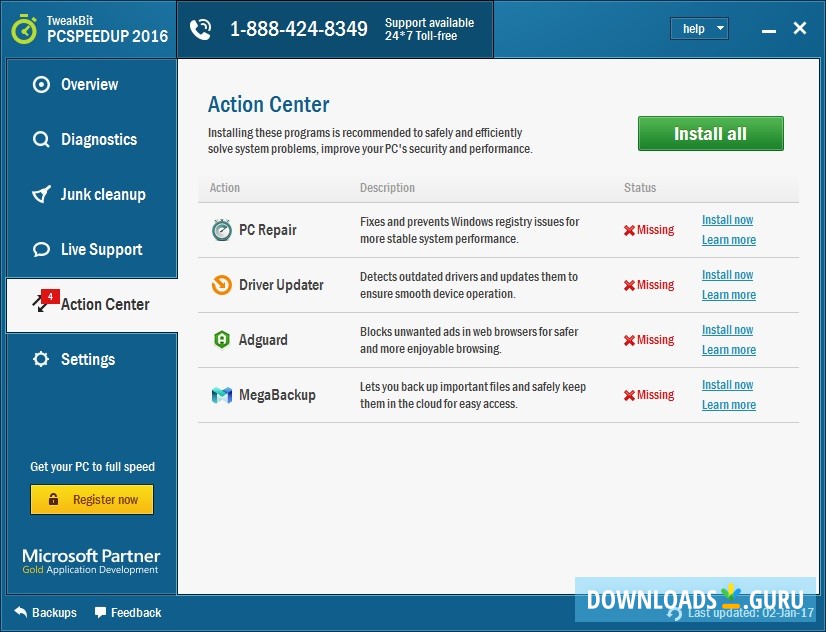Install now link for PC Repair
Image resolution: width=826 pixels, height=632 pixels.
pos(727,220)
